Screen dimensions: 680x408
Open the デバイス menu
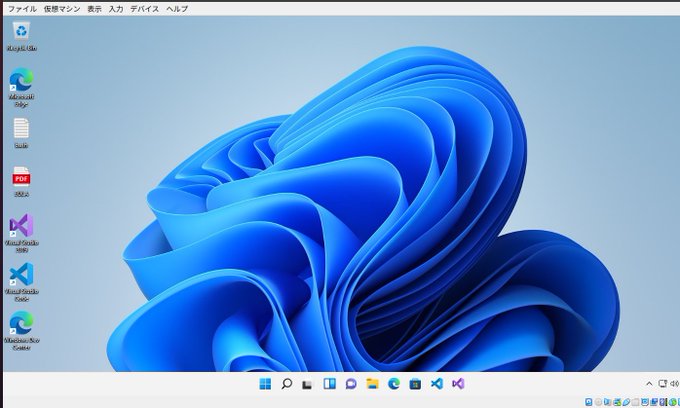point(144,8)
